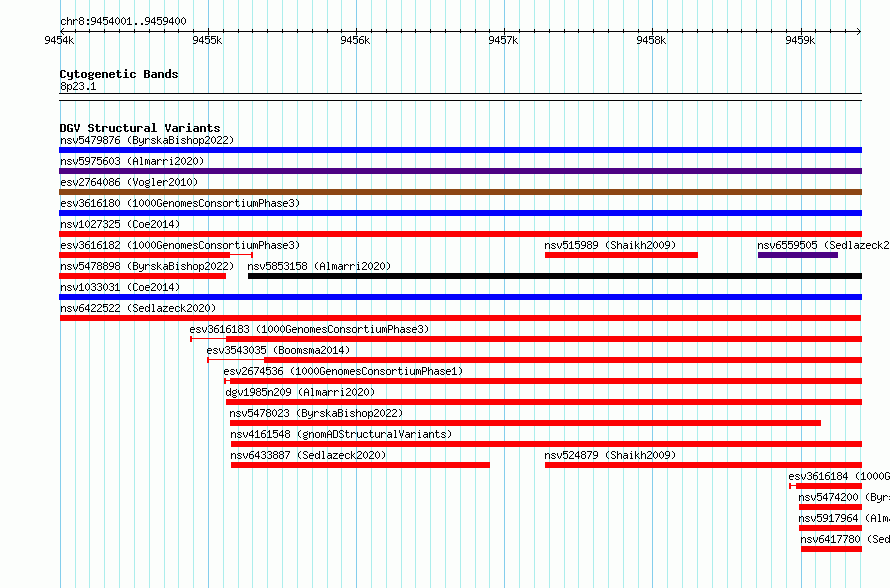Click the nsv5853158 (Almarri2020) black bar
Image resolution: width=890 pixels, height=588 pixels.
[555, 276]
